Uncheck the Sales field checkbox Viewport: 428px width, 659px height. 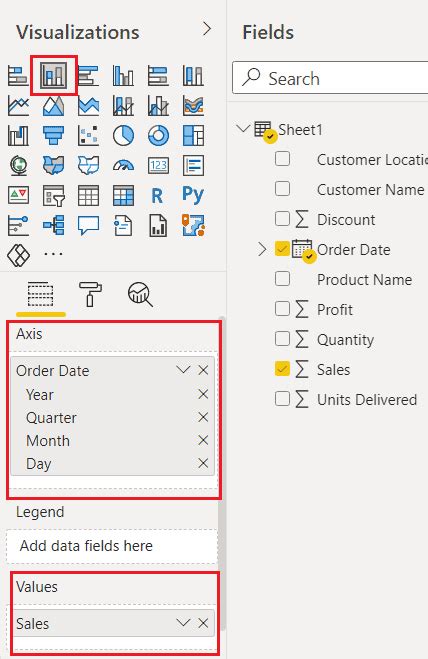click(x=282, y=369)
